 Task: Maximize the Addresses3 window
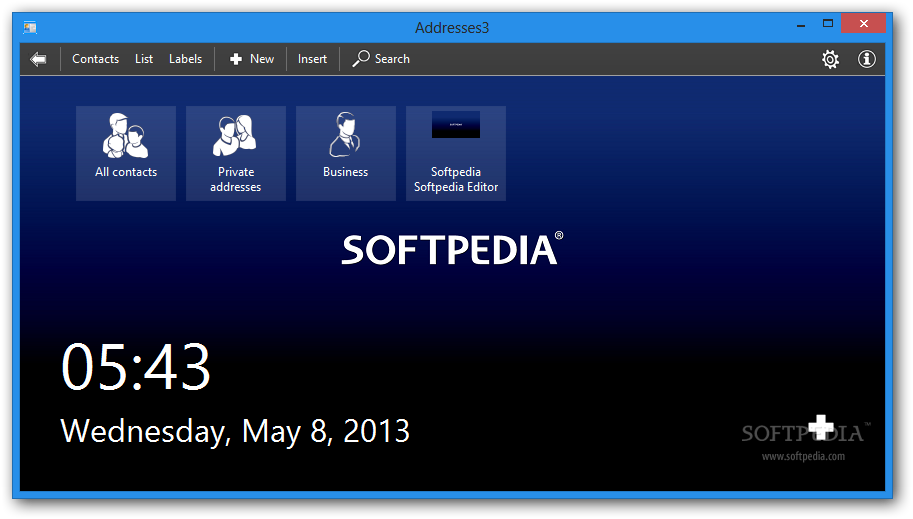click(828, 24)
